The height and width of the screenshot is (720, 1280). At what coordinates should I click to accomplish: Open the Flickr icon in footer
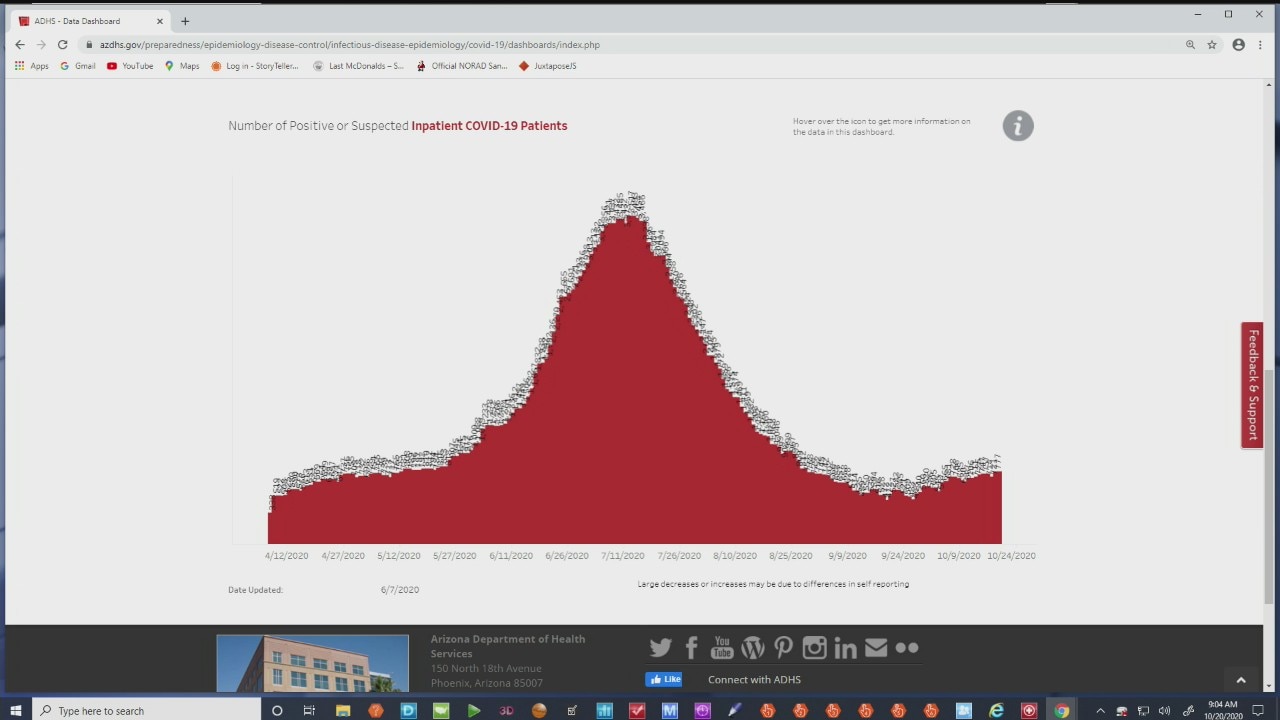(x=907, y=648)
